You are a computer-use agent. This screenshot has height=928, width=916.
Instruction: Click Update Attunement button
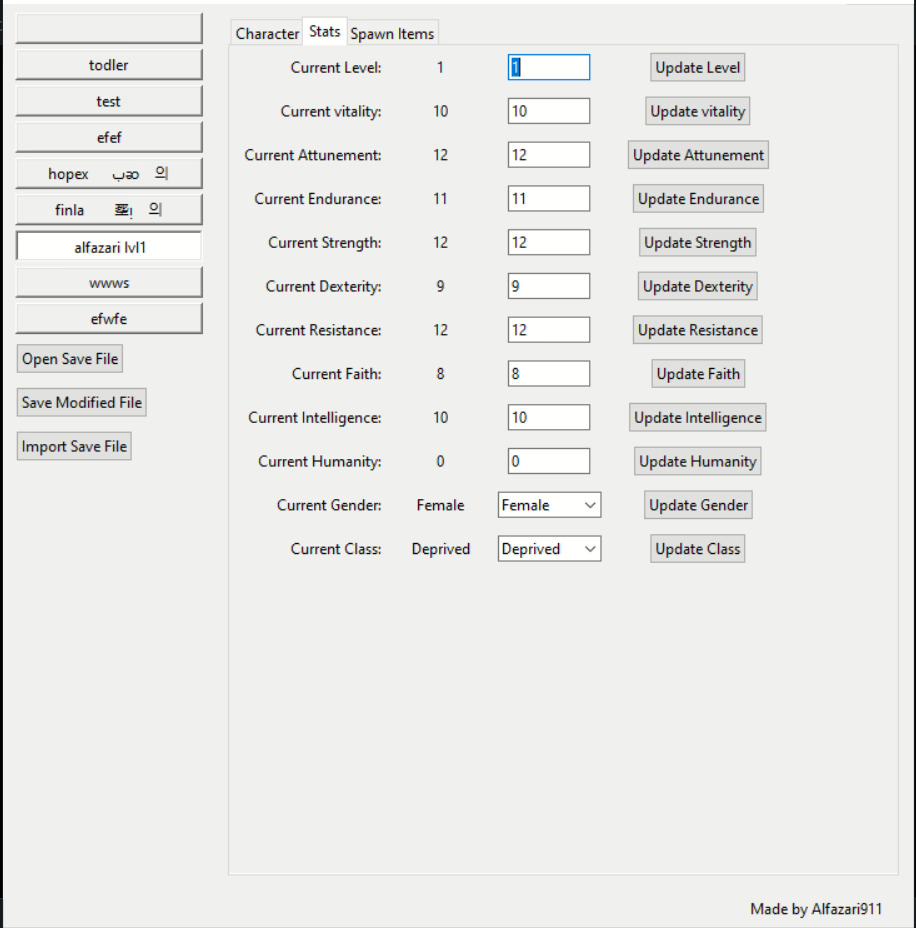[698, 155]
